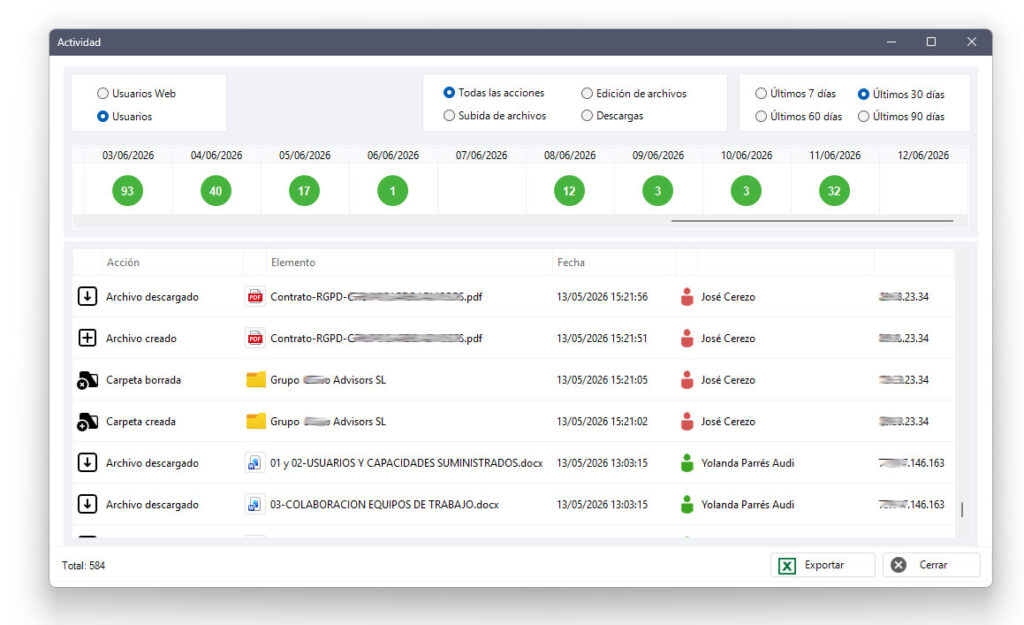
Task: Sort by the Fecha column header
Action: point(614,262)
